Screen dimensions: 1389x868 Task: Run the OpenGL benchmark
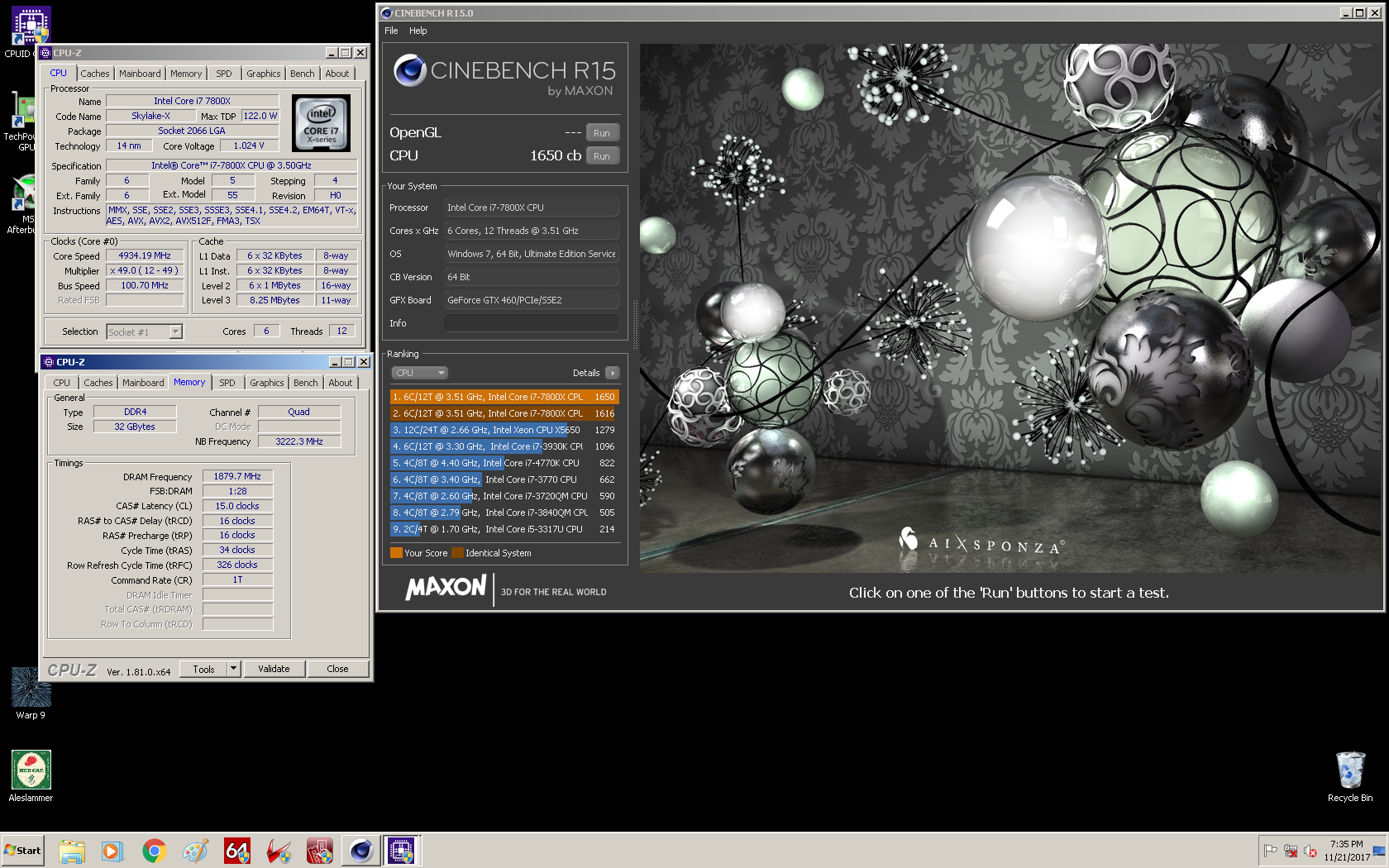(602, 133)
